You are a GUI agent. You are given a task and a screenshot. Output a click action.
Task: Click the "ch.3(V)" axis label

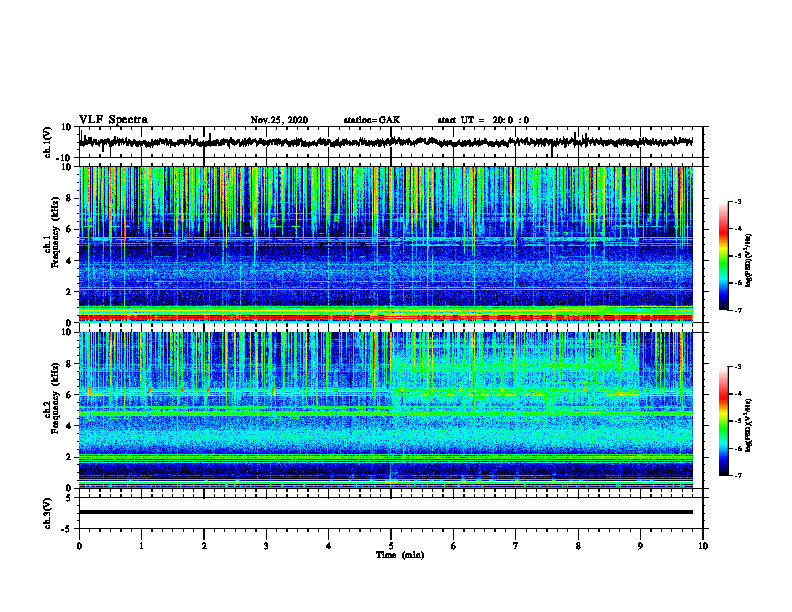tap(48, 513)
